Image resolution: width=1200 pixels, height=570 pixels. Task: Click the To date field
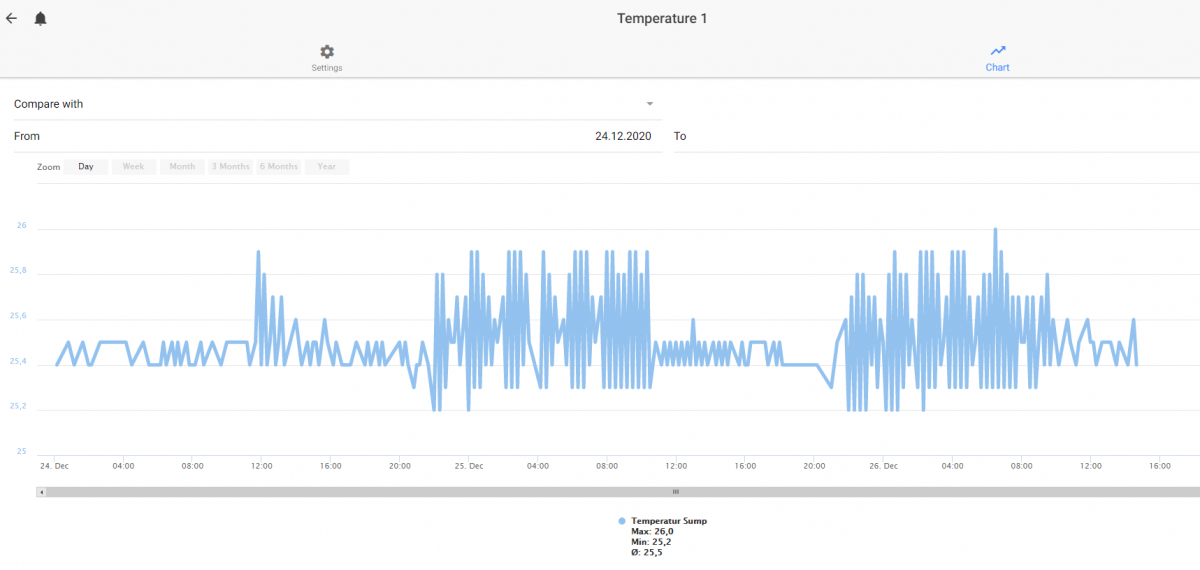(x=935, y=136)
